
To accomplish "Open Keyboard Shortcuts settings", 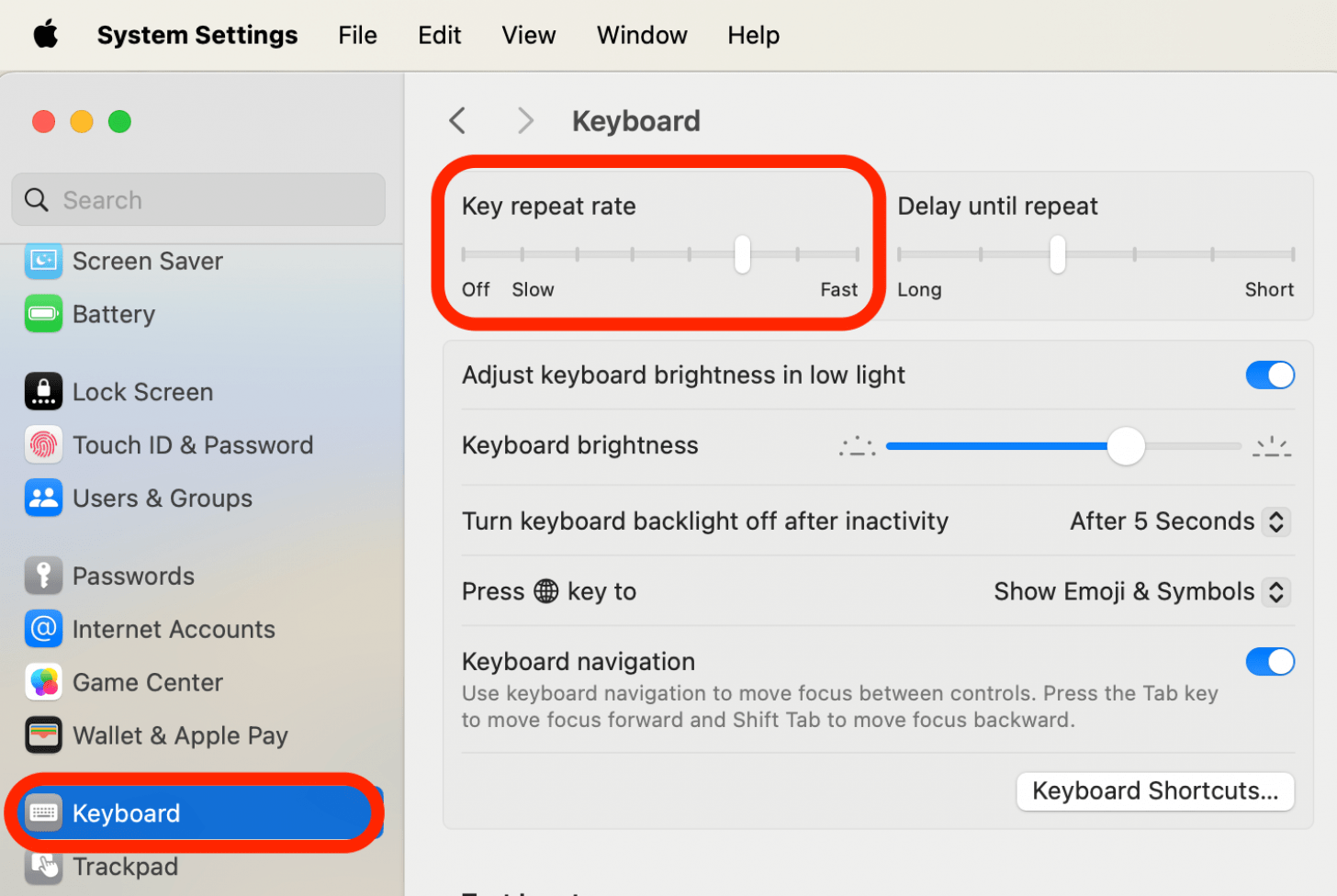I will pyautogui.click(x=1153, y=790).
